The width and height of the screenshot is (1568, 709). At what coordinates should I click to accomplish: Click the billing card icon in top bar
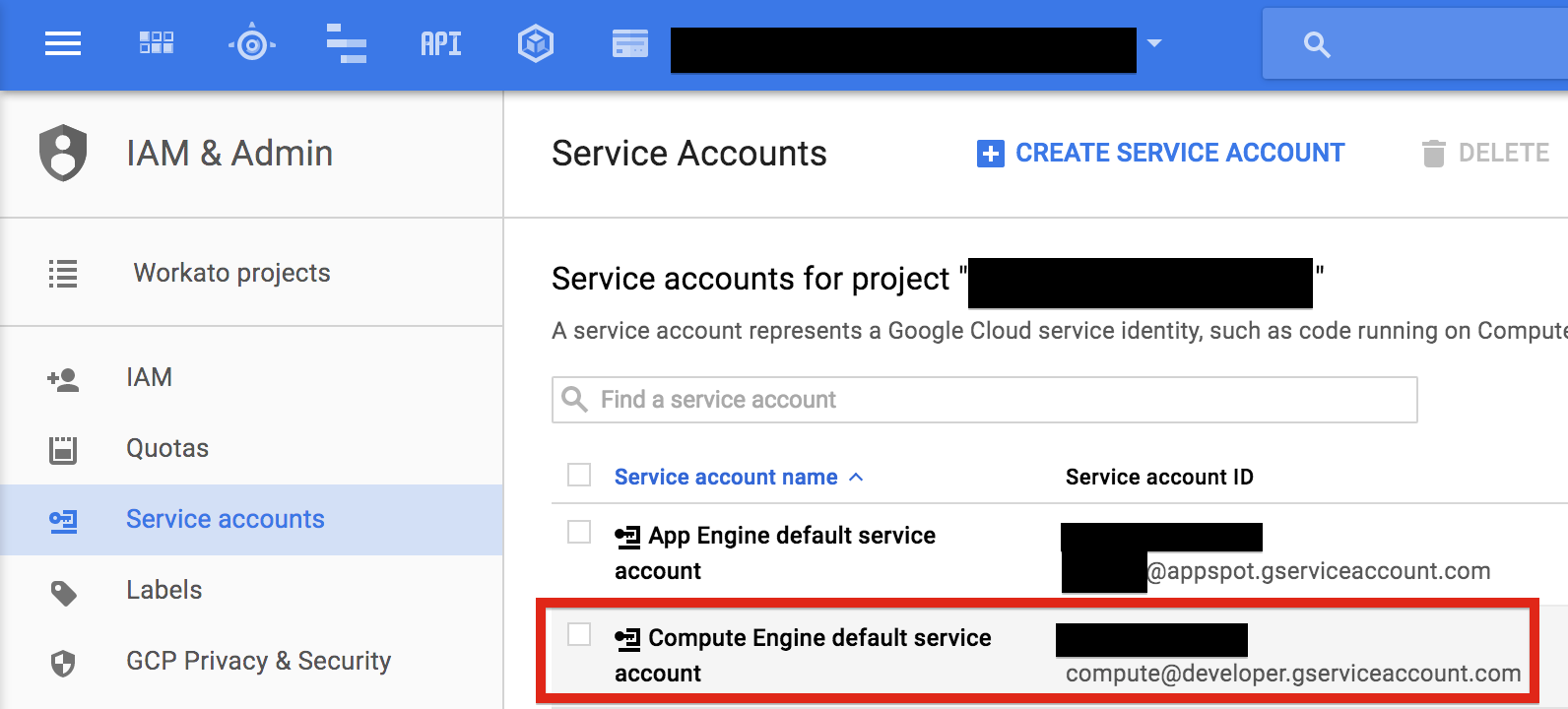click(x=630, y=44)
